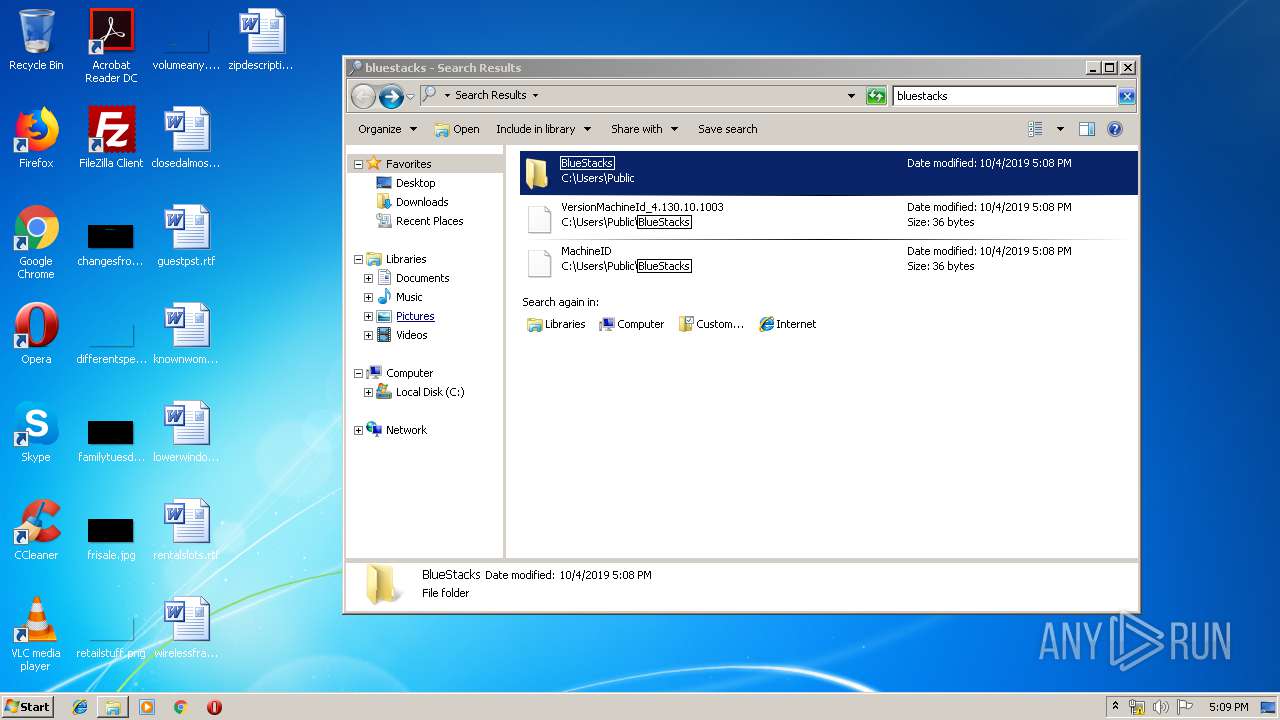Expand Local Disk (C:) node
This screenshot has width=1280, height=720.
tap(368, 392)
